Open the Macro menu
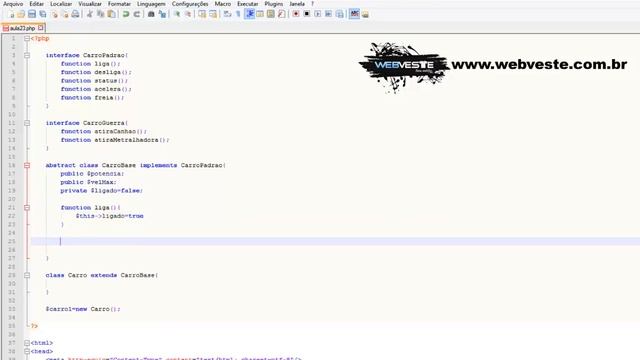Viewport: 640px width, 360px height. click(222, 4)
